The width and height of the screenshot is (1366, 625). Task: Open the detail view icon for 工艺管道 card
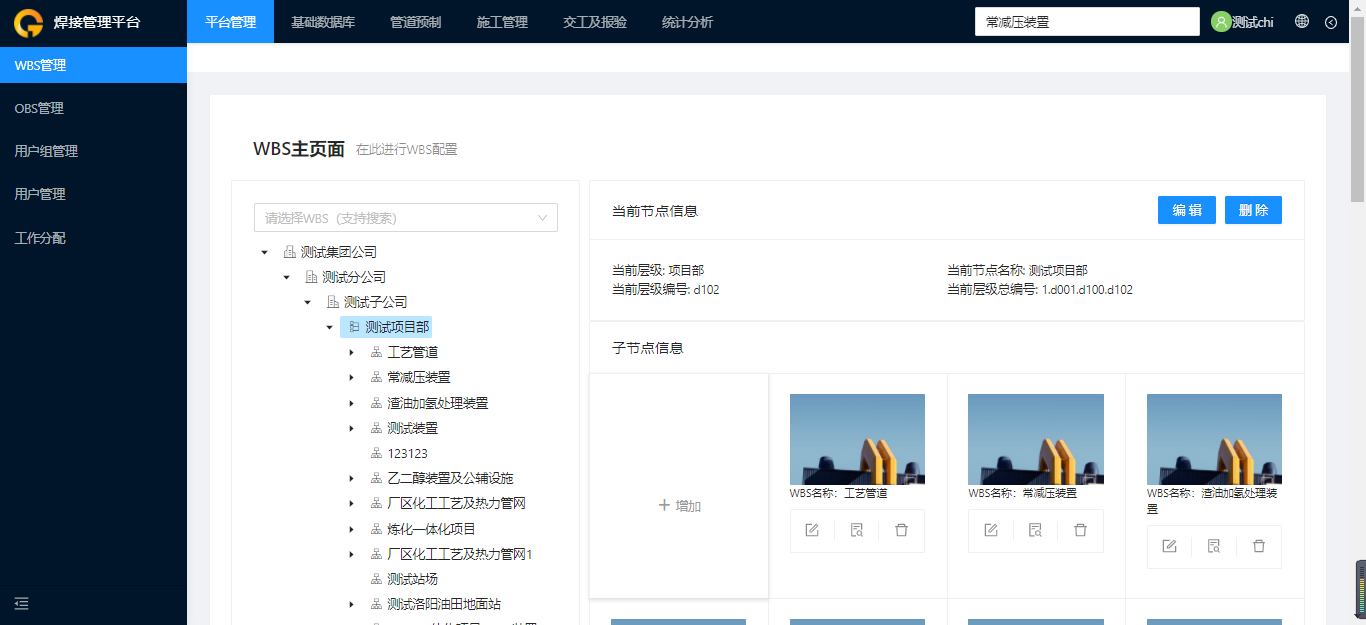click(x=857, y=530)
